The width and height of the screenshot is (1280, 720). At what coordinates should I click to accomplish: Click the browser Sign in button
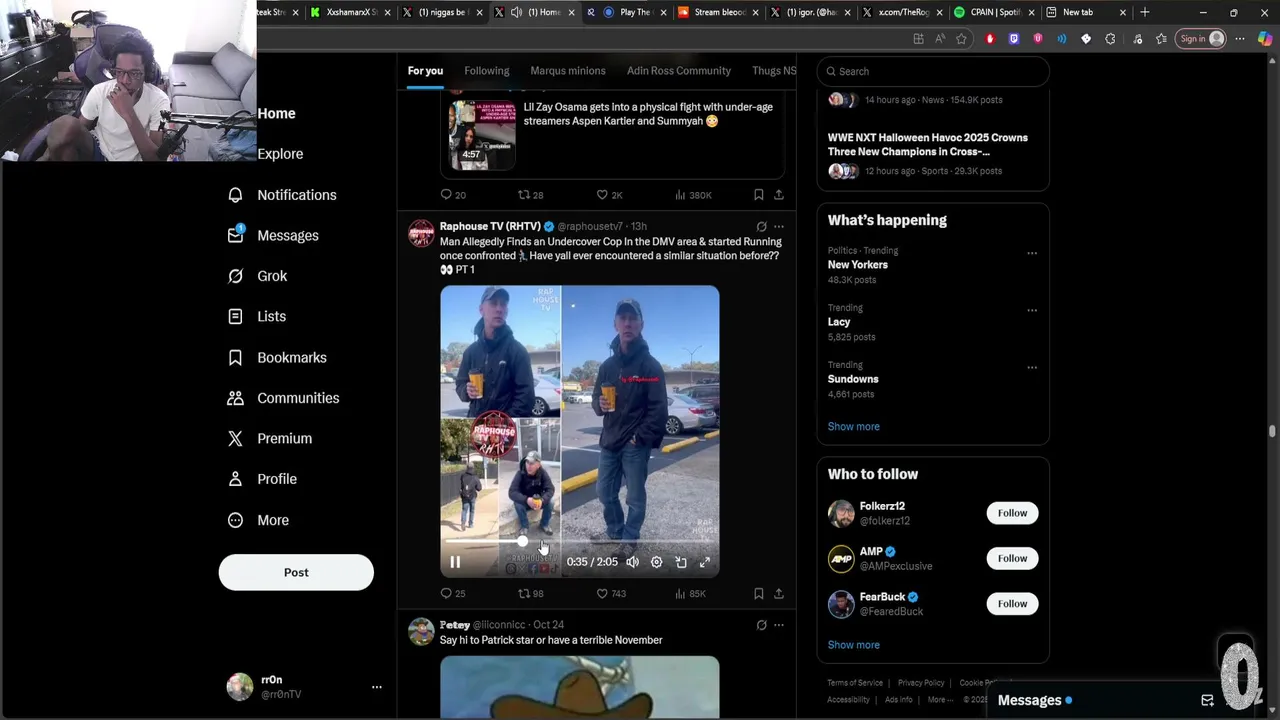[x=1201, y=39]
